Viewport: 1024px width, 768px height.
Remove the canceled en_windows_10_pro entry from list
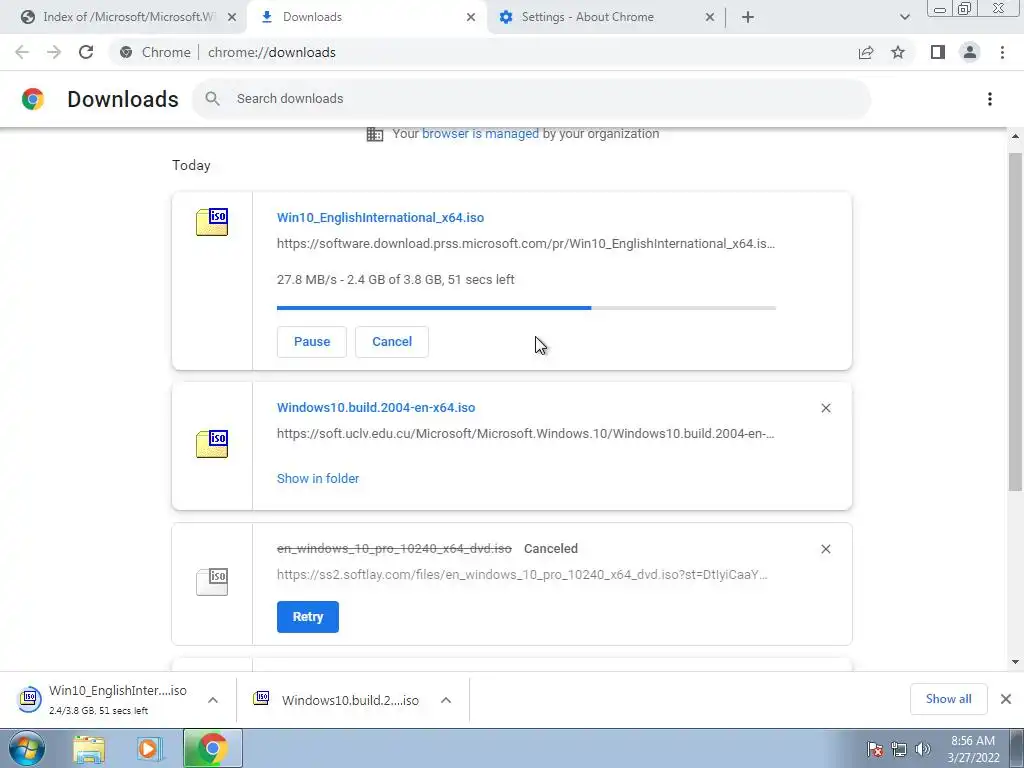coord(825,549)
